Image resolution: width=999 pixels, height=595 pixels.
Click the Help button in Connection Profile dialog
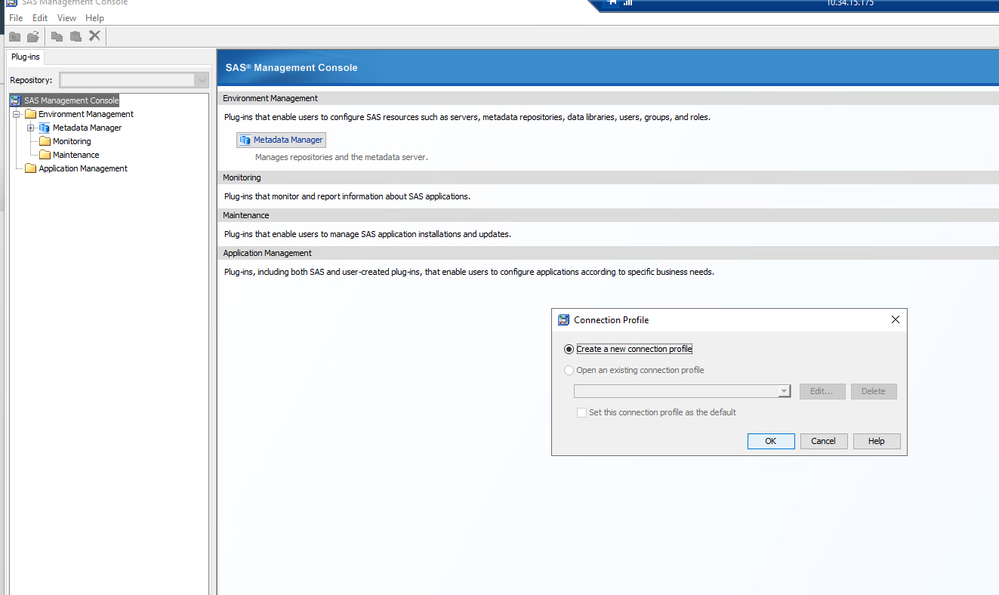[876, 441]
